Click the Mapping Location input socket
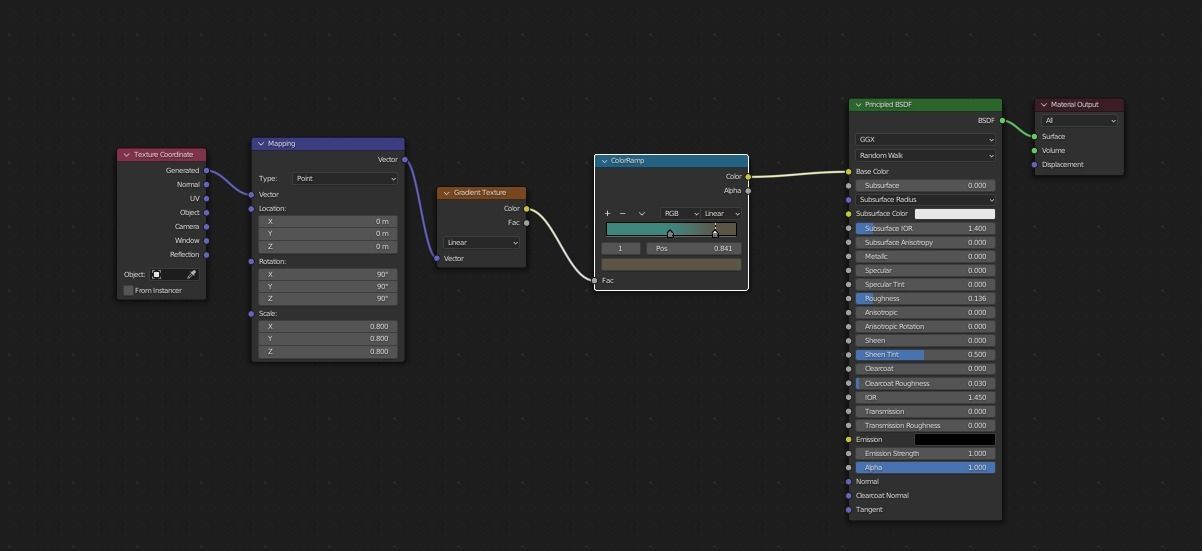The height and width of the screenshot is (551, 1202). pos(251,208)
